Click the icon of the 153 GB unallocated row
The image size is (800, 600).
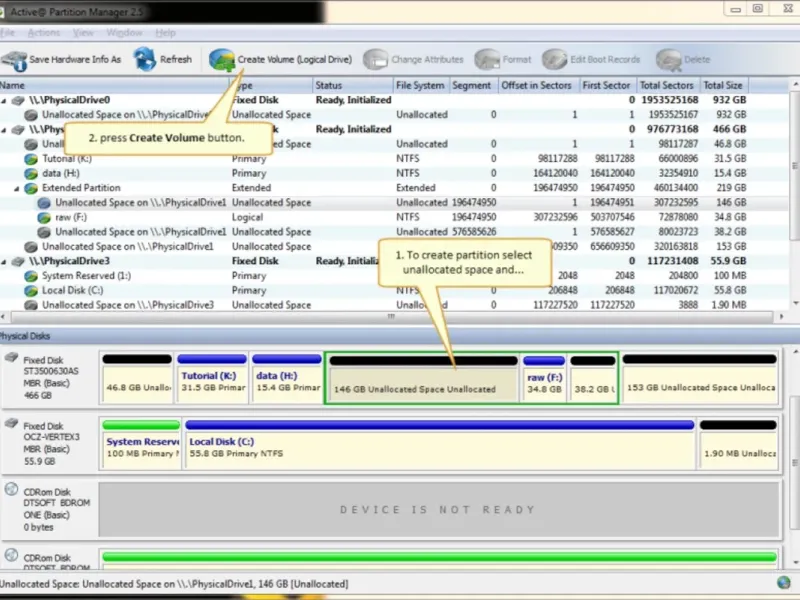(31, 247)
